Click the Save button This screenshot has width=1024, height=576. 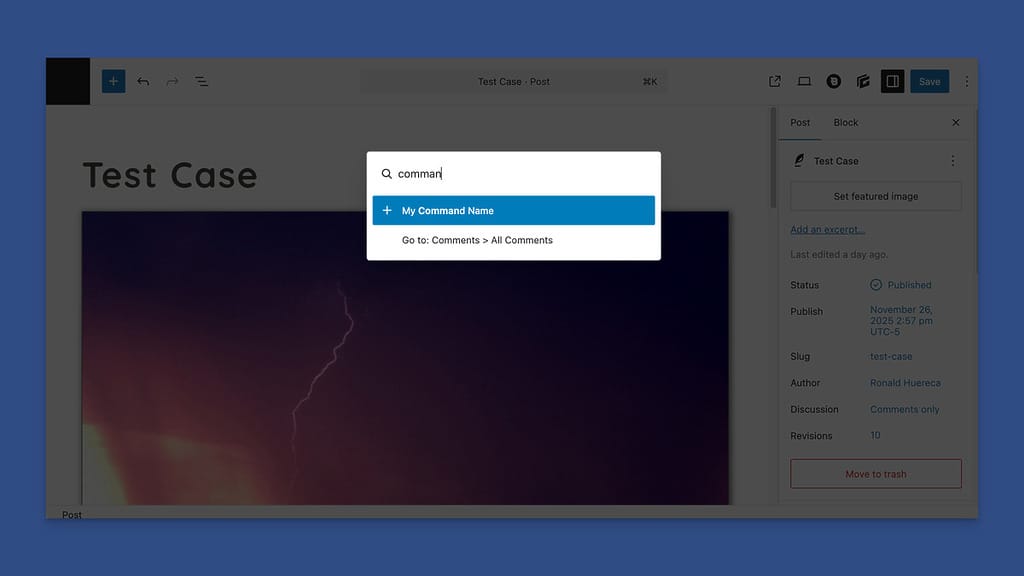[x=929, y=82]
